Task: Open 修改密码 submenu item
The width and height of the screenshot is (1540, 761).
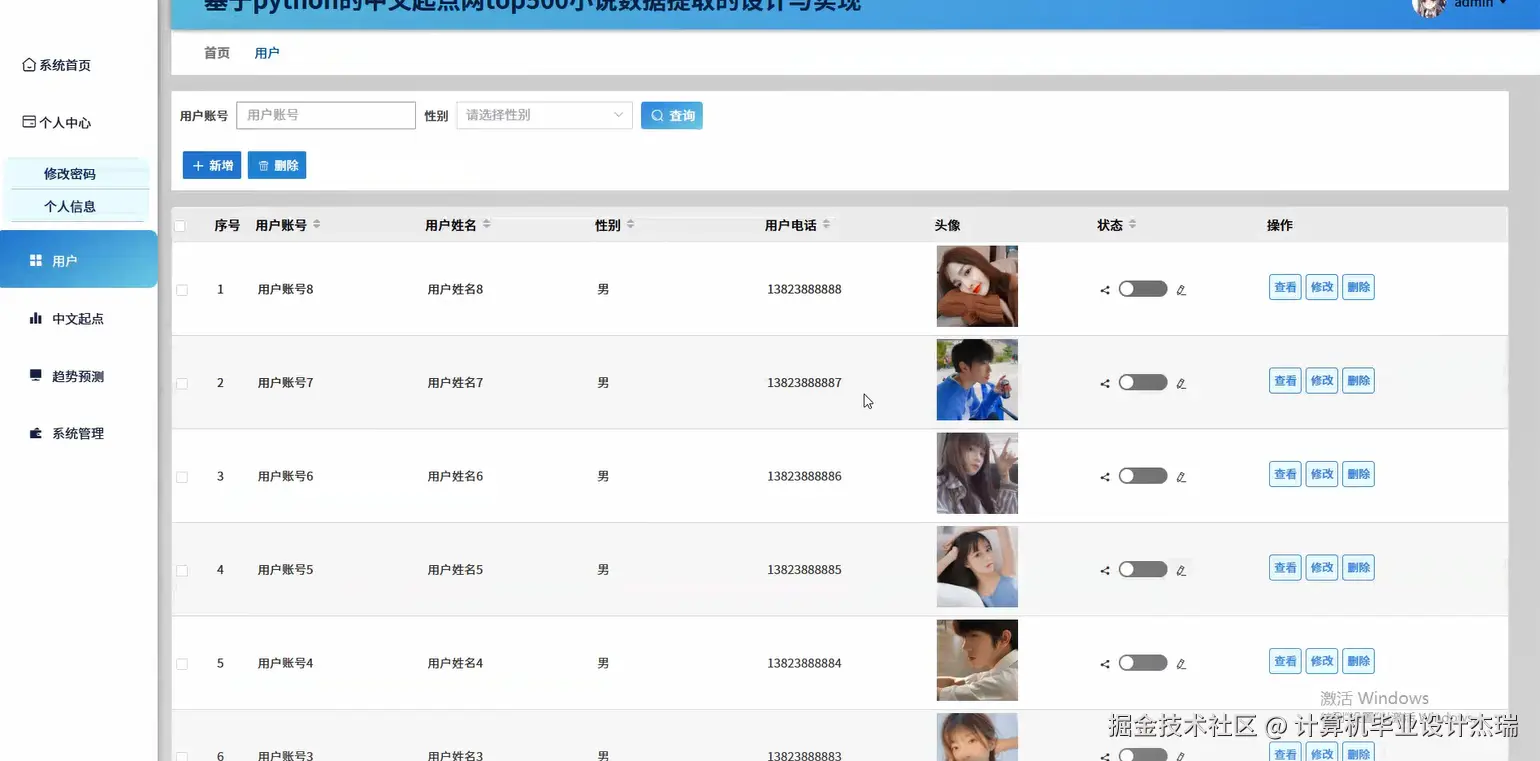Action: [70, 174]
